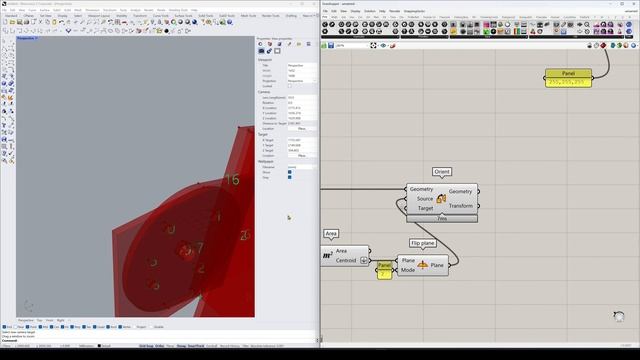This screenshot has height=360, width=640.
Task: Click Grasshopper Open file icon
Action: [x=324, y=46]
